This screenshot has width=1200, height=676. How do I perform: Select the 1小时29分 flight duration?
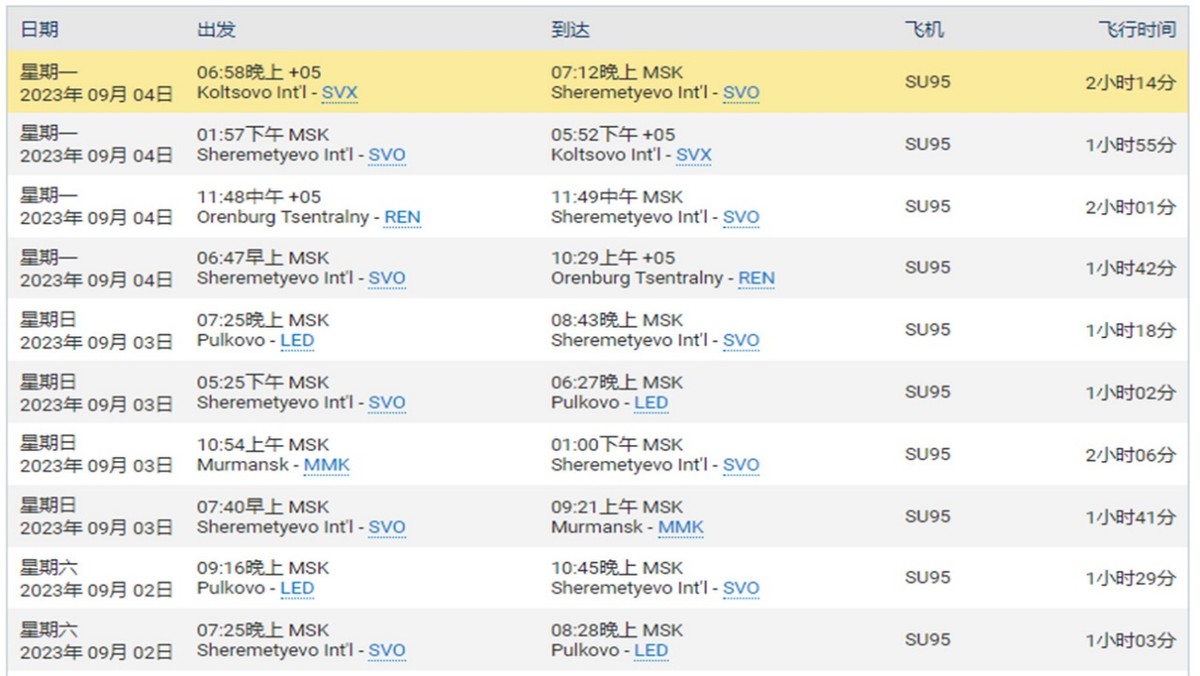click(x=1131, y=578)
